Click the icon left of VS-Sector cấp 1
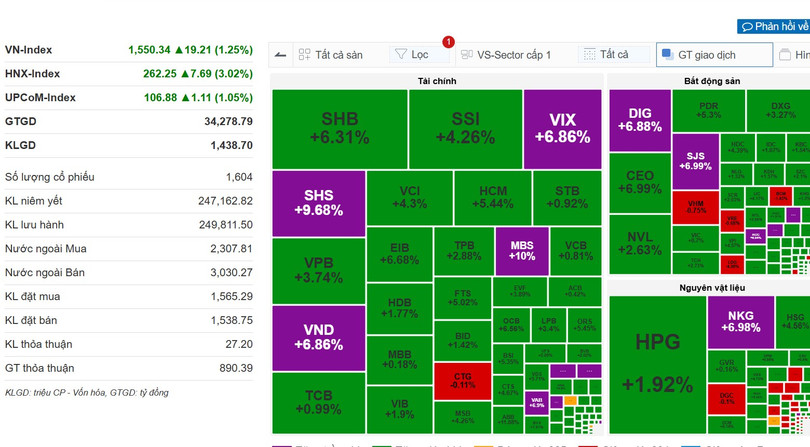The width and height of the screenshot is (810, 447). (x=465, y=55)
